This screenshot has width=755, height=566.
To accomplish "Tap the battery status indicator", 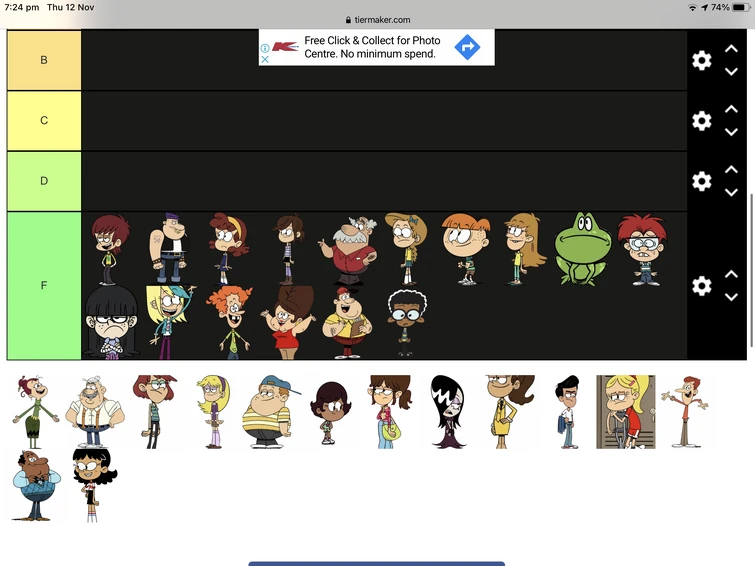I will (x=741, y=7).
